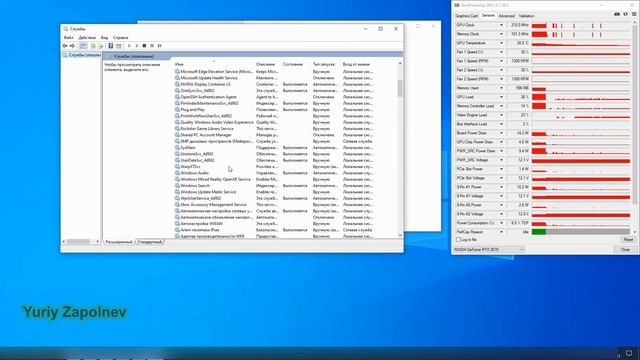The width and height of the screenshot is (640, 360).
Task: Select the Windows Mixed Reality OpenXR Service row
Action: click(x=273, y=179)
